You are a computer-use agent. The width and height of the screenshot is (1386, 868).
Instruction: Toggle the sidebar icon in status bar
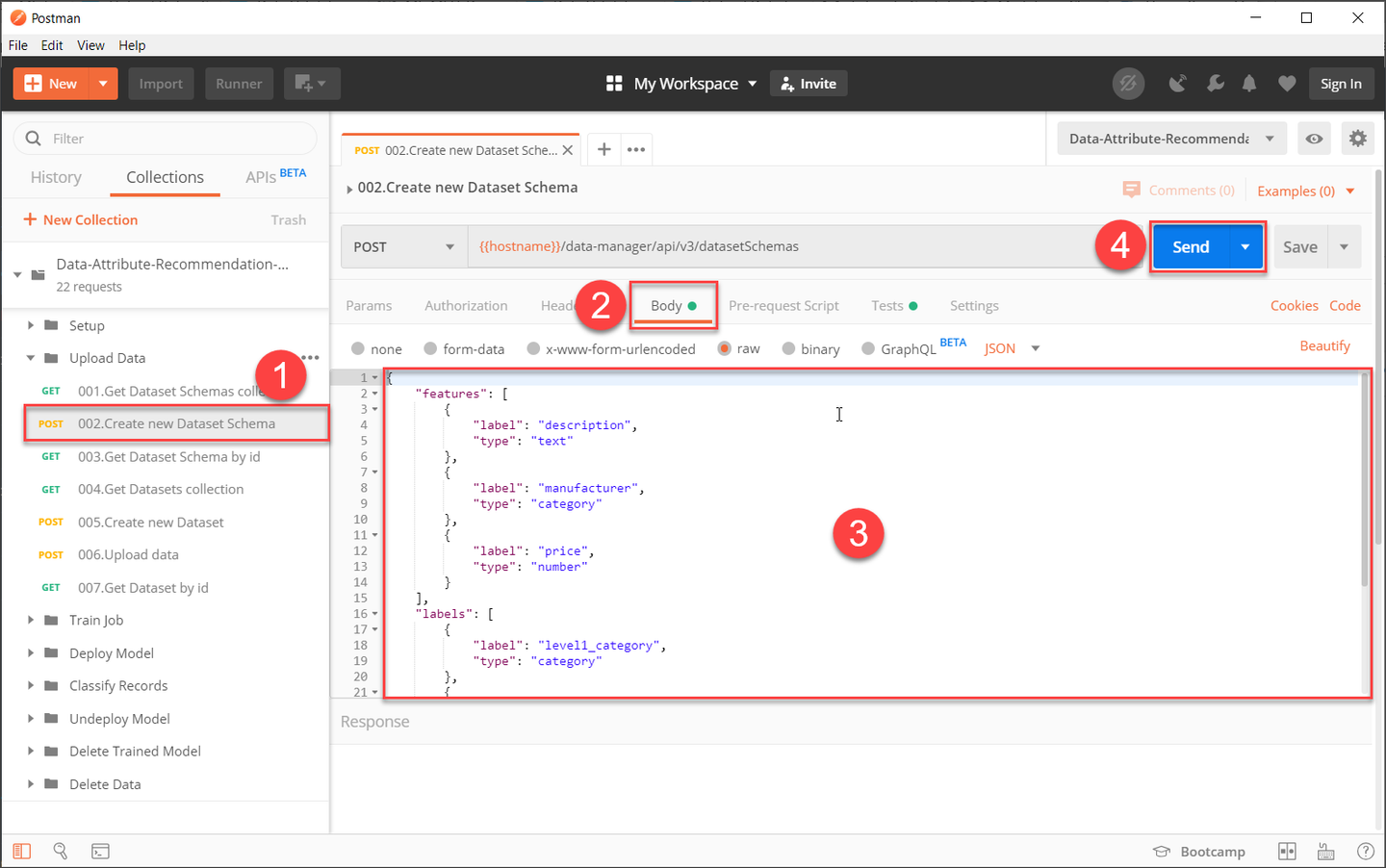21,851
